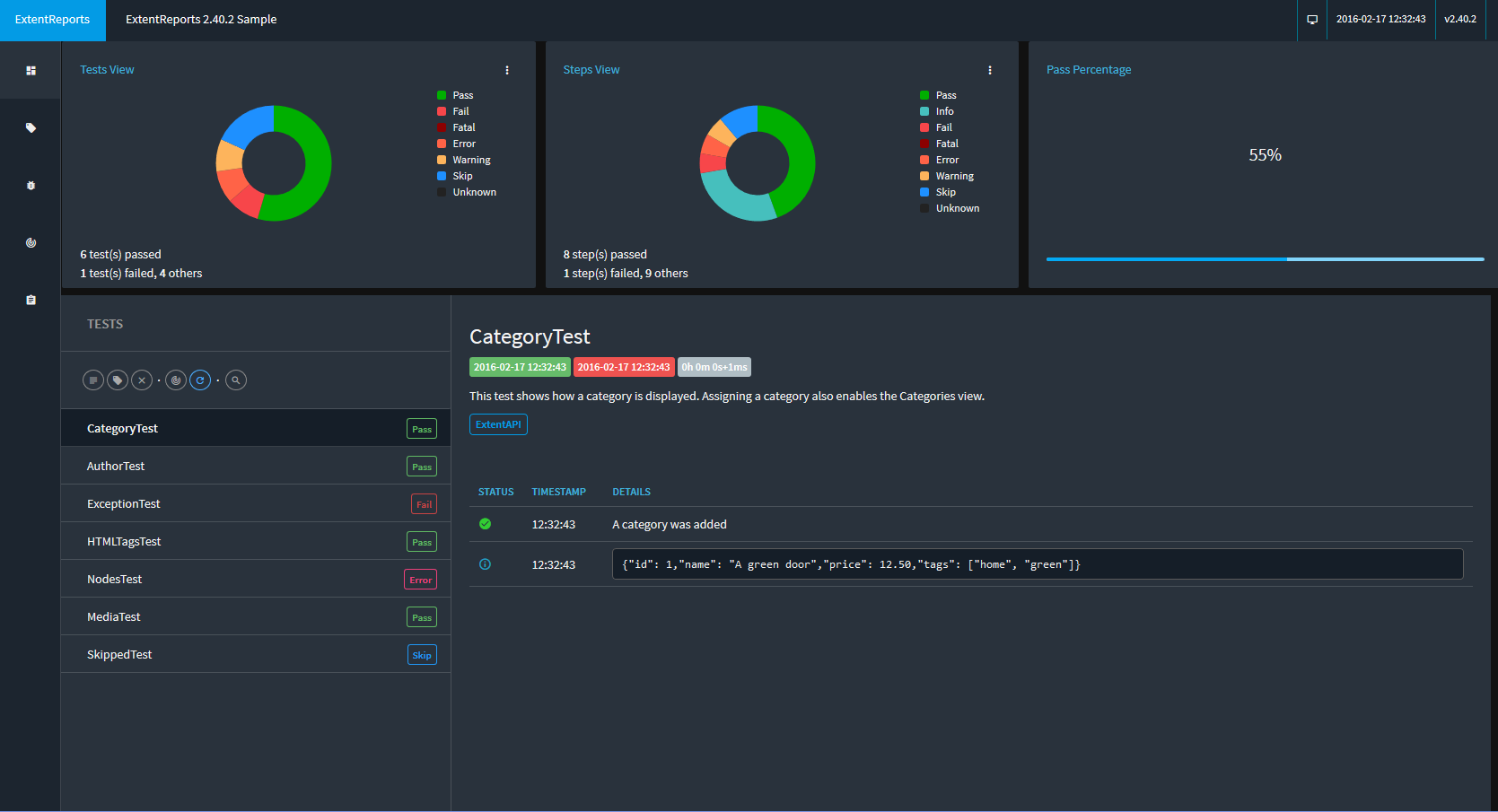Open Steps View three-dot options menu
1498x812 pixels.
click(x=990, y=70)
